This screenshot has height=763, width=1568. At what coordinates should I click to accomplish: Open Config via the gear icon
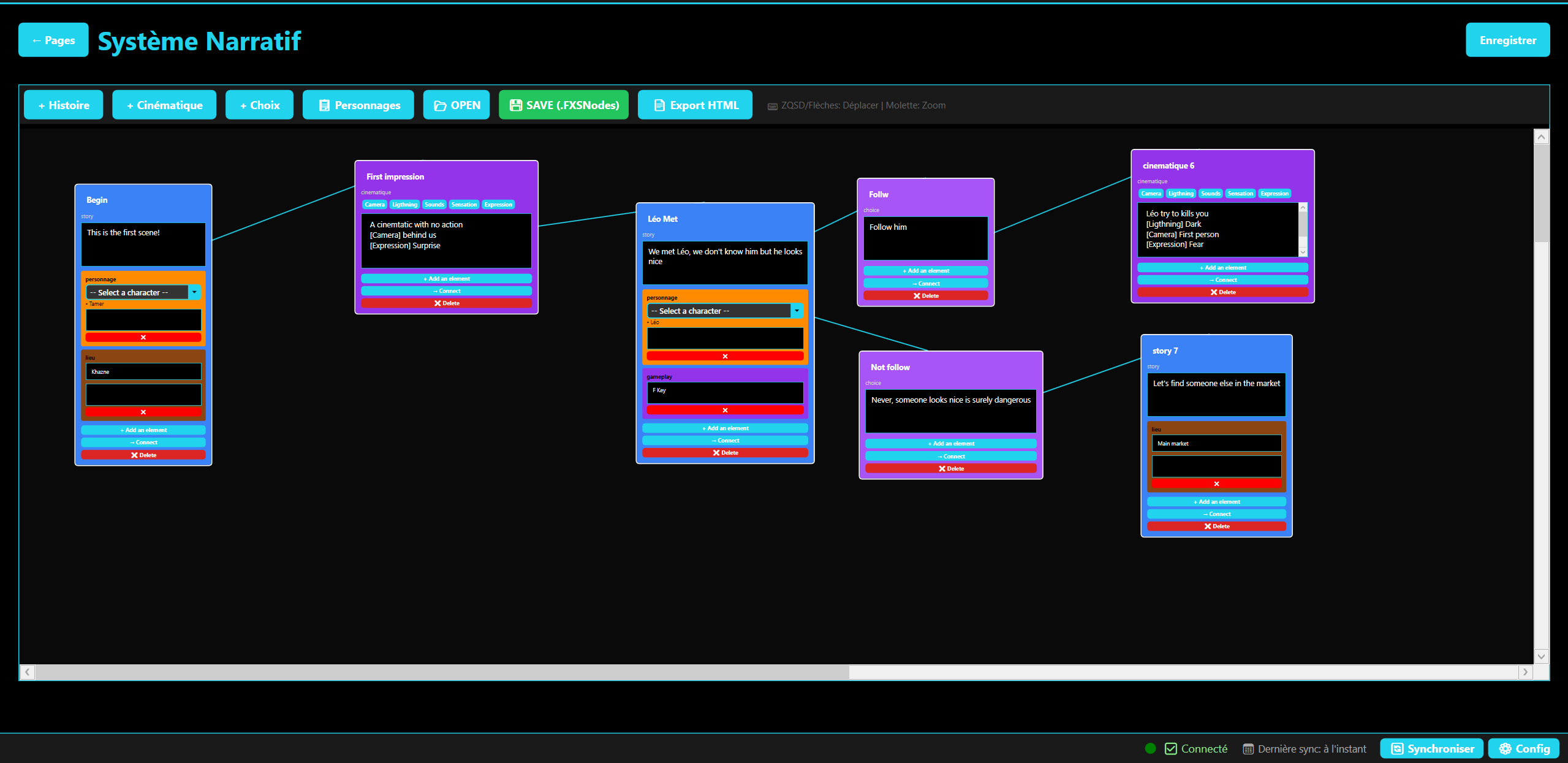[x=1506, y=748]
